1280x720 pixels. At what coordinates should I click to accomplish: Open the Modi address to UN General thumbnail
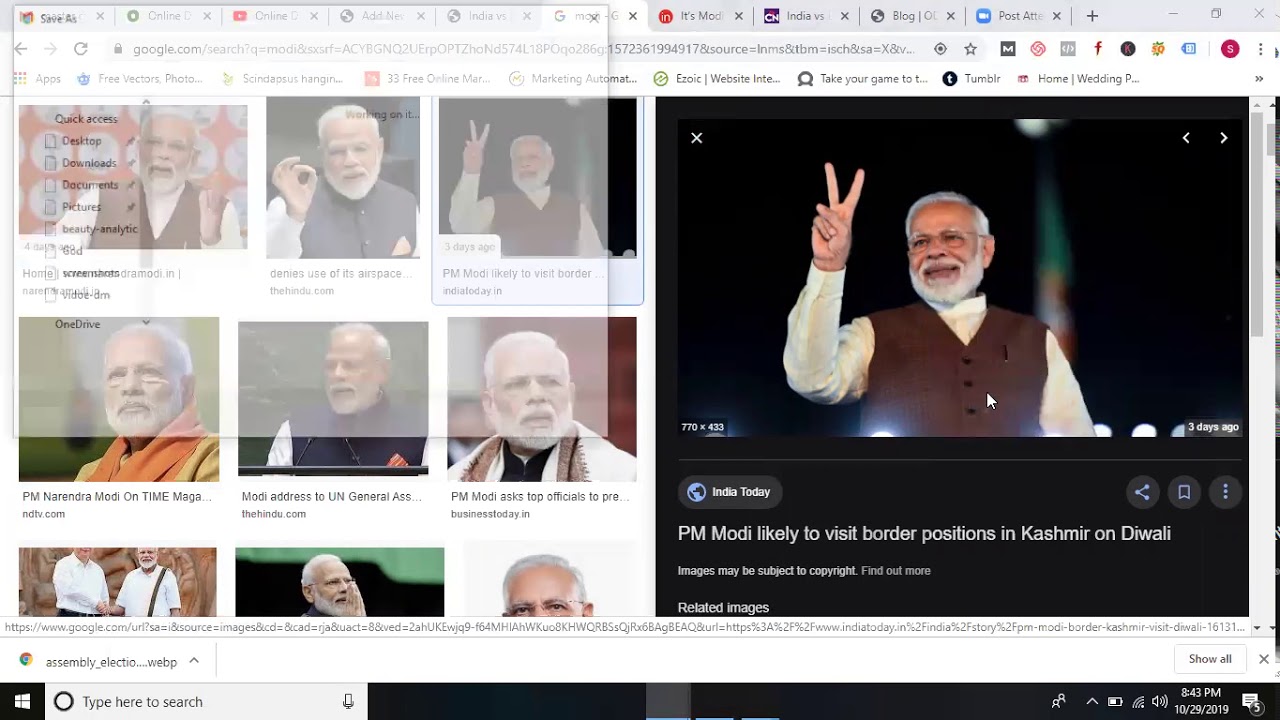(333, 399)
